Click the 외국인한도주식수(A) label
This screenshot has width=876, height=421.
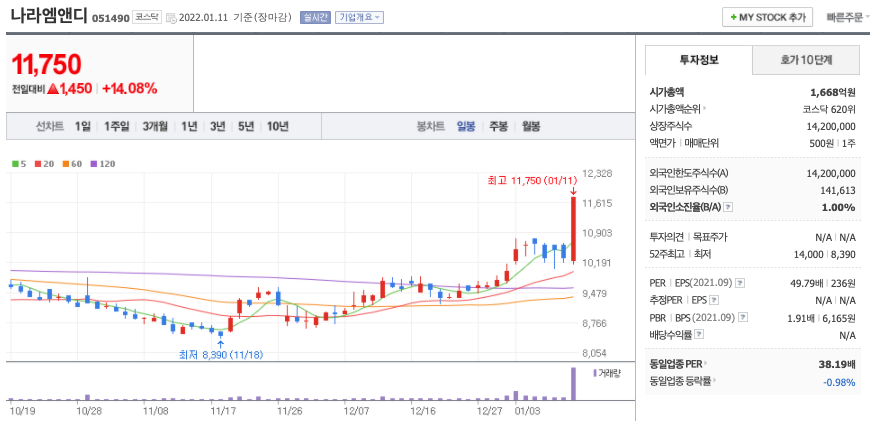pos(689,173)
